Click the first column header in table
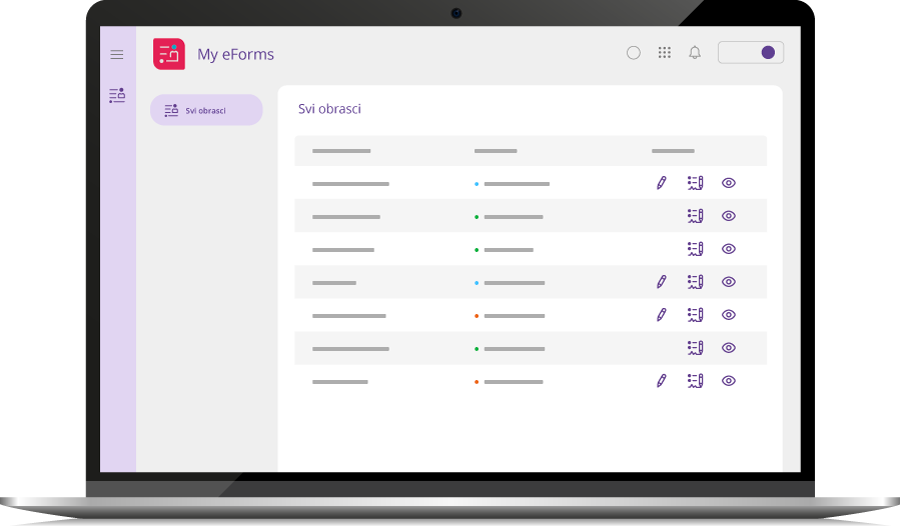 [341, 151]
